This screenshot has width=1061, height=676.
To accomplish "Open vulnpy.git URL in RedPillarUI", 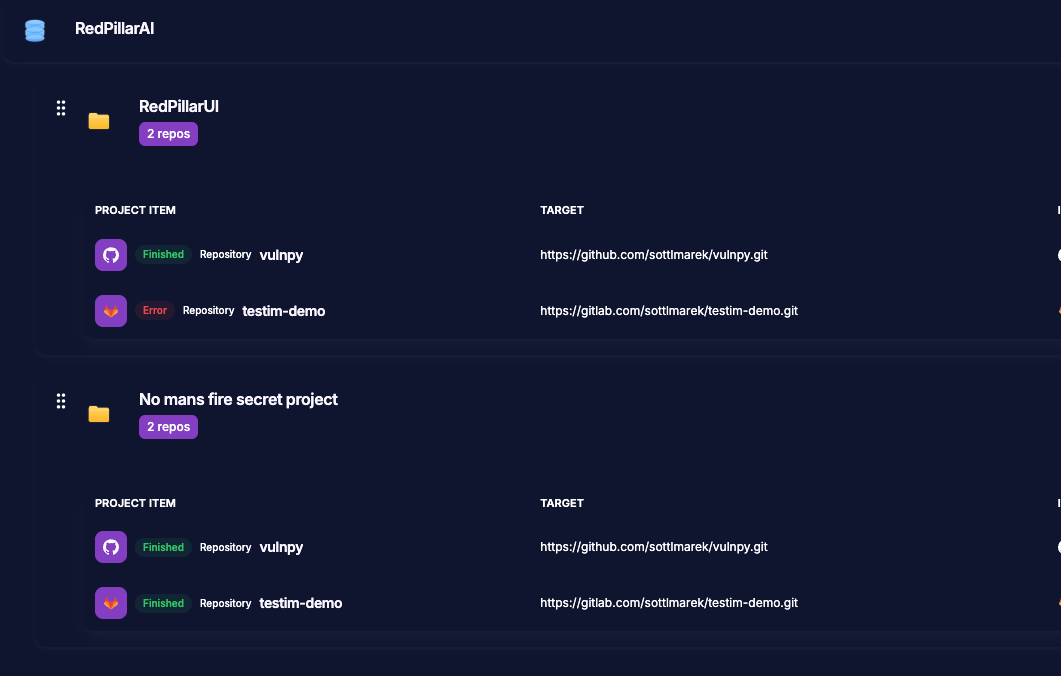I will pyautogui.click(x=654, y=255).
